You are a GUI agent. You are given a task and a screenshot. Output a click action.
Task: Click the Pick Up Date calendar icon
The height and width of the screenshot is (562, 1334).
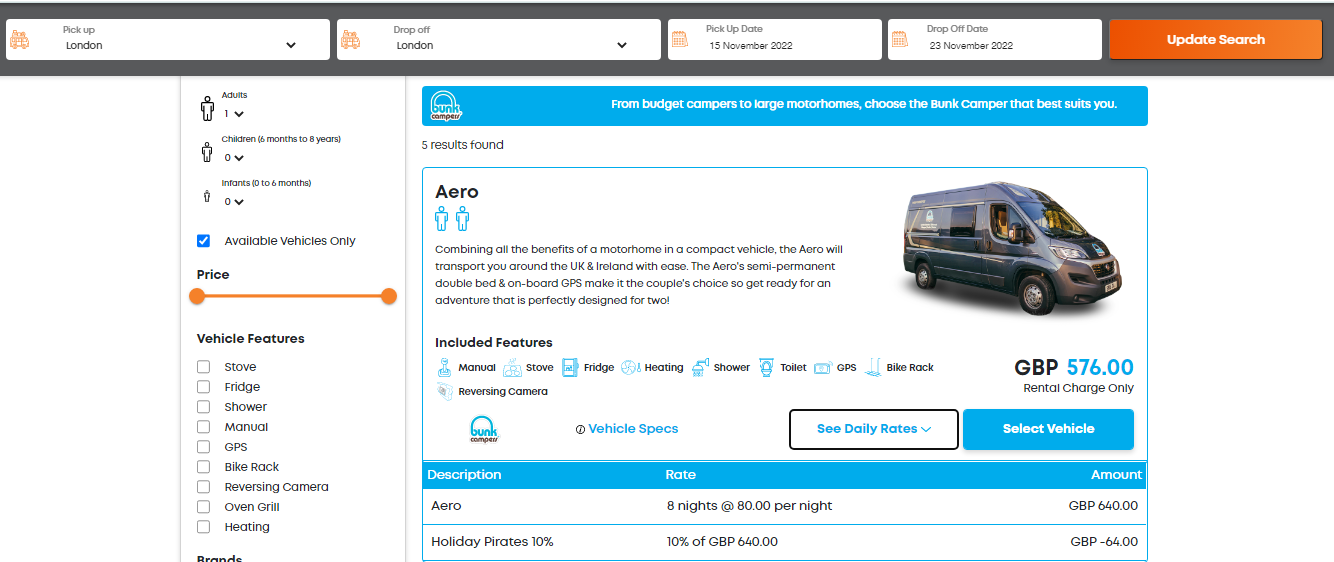click(x=680, y=40)
